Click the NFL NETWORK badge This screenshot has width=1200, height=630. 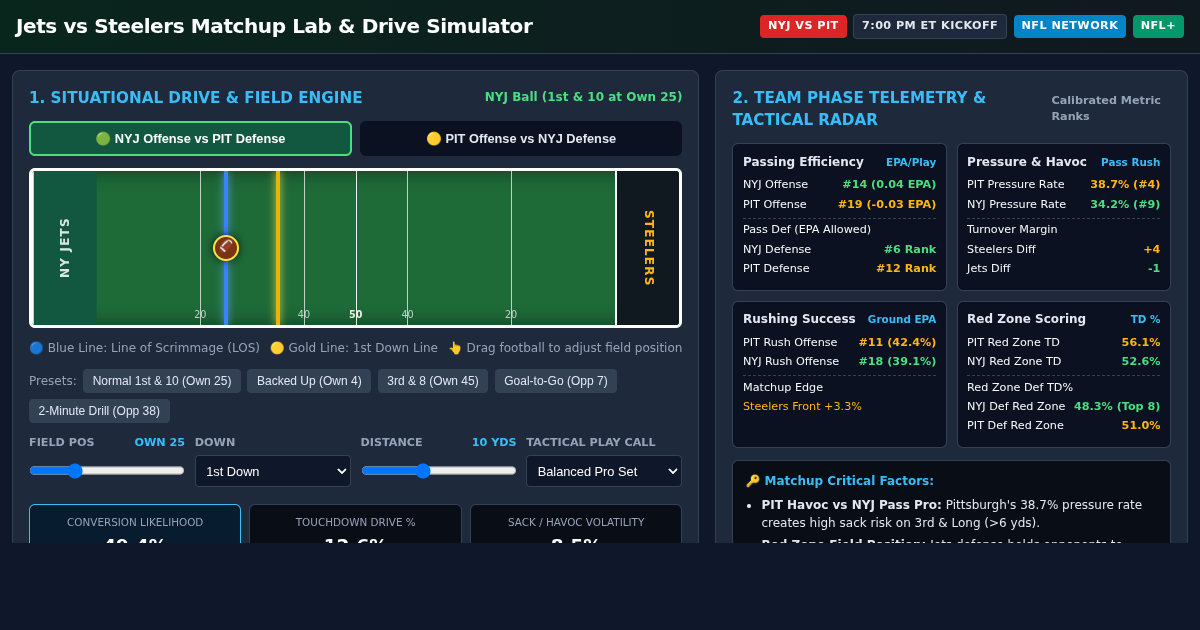click(x=1070, y=26)
